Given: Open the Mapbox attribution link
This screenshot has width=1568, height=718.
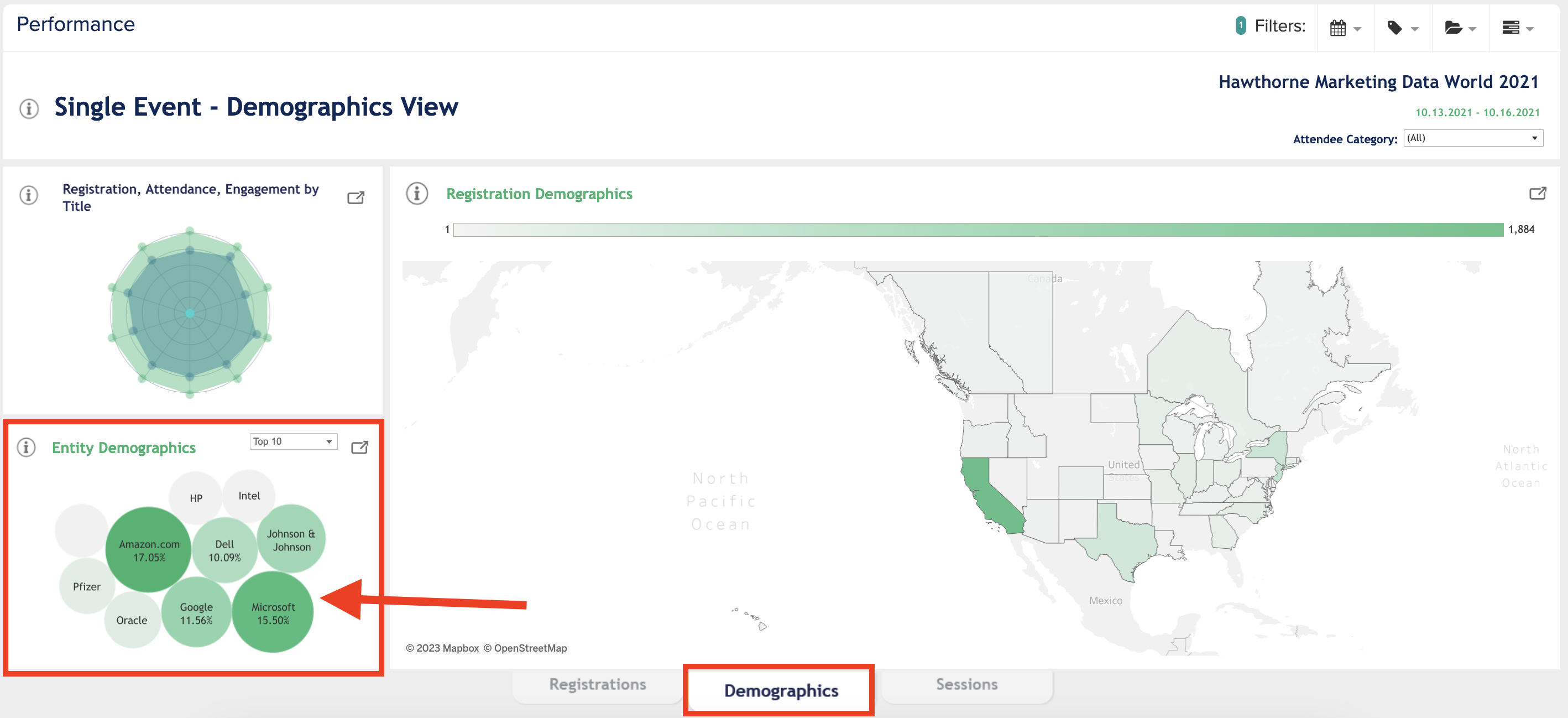Looking at the screenshot, I should (442, 648).
